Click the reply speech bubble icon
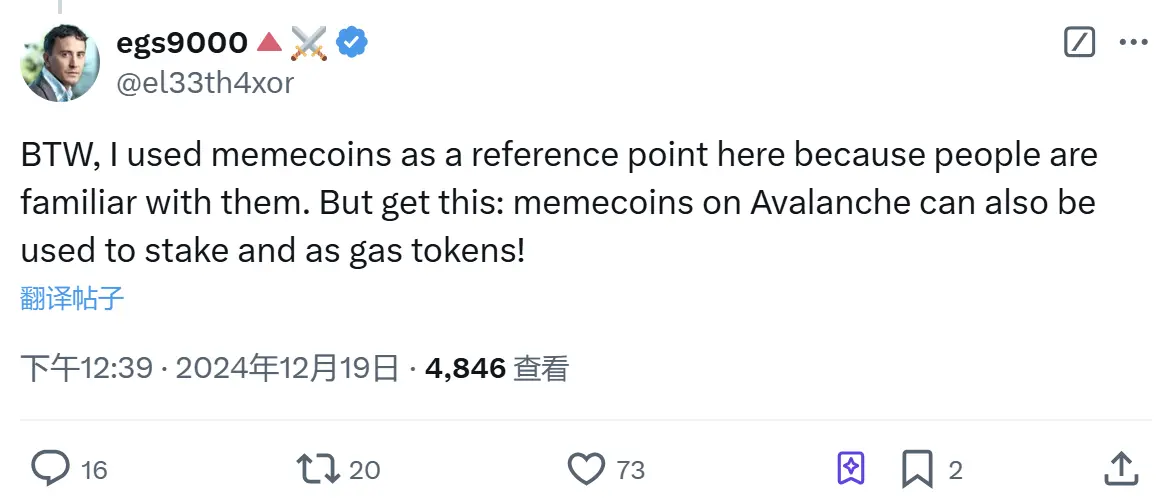The width and height of the screenshot is (1171, 498). coord(51,467)
